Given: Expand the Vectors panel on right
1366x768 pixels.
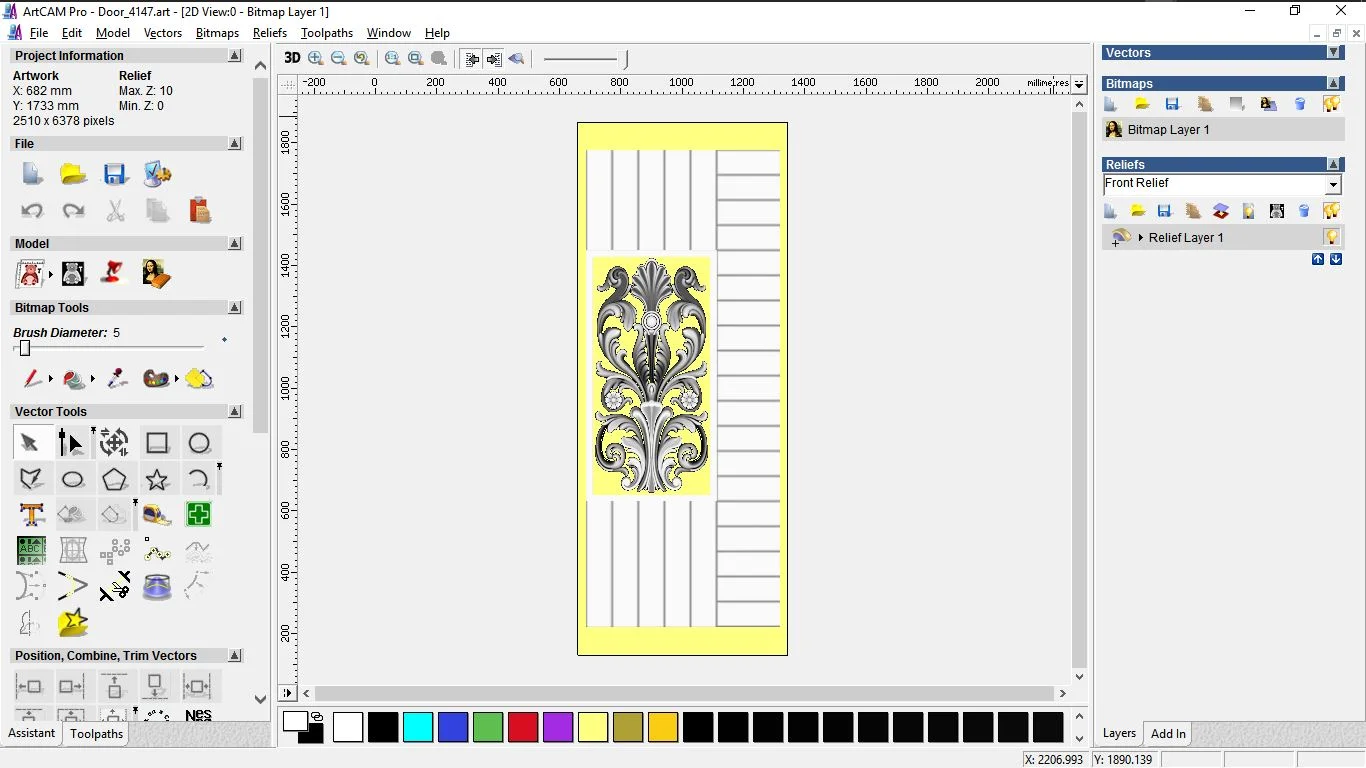Looking at the screenshot, I should tap(1333, 53).
